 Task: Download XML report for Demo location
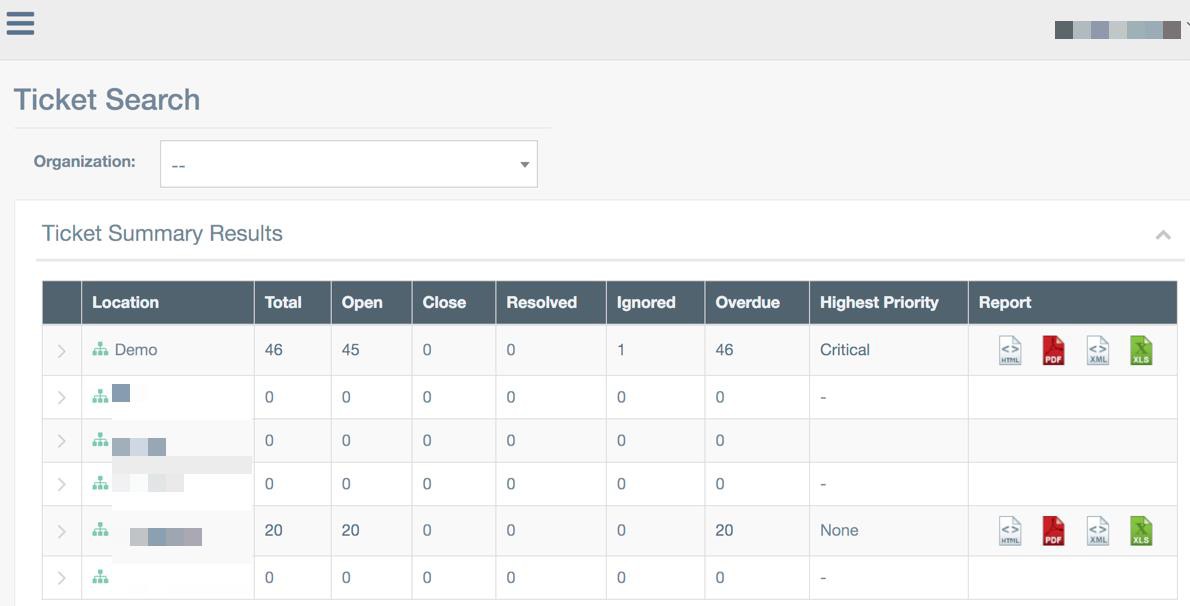tap(1097, 350)
